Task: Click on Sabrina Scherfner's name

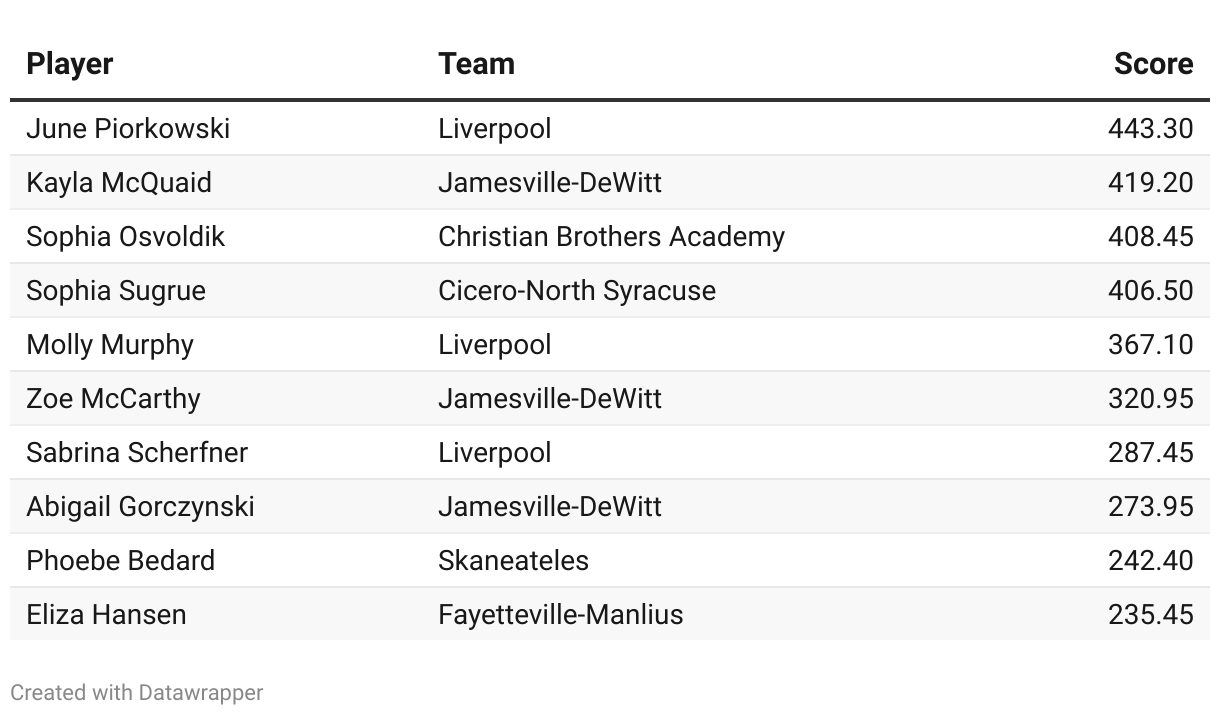Action: click(x=137, y=453)
